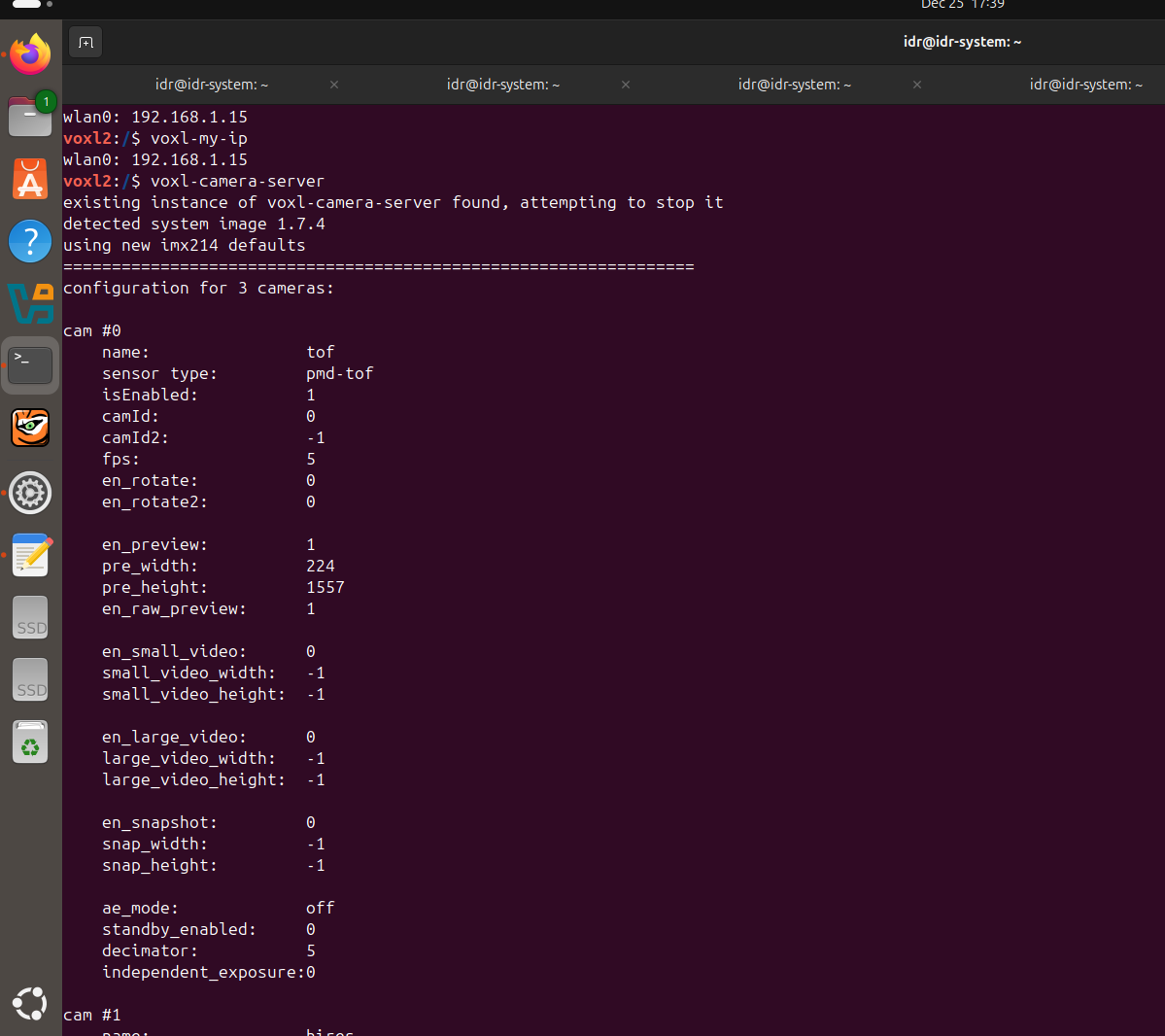This screenshot has height=1036, width=1165.
Task: Switch to the second idr@idr-system tab
Action: 502,85
